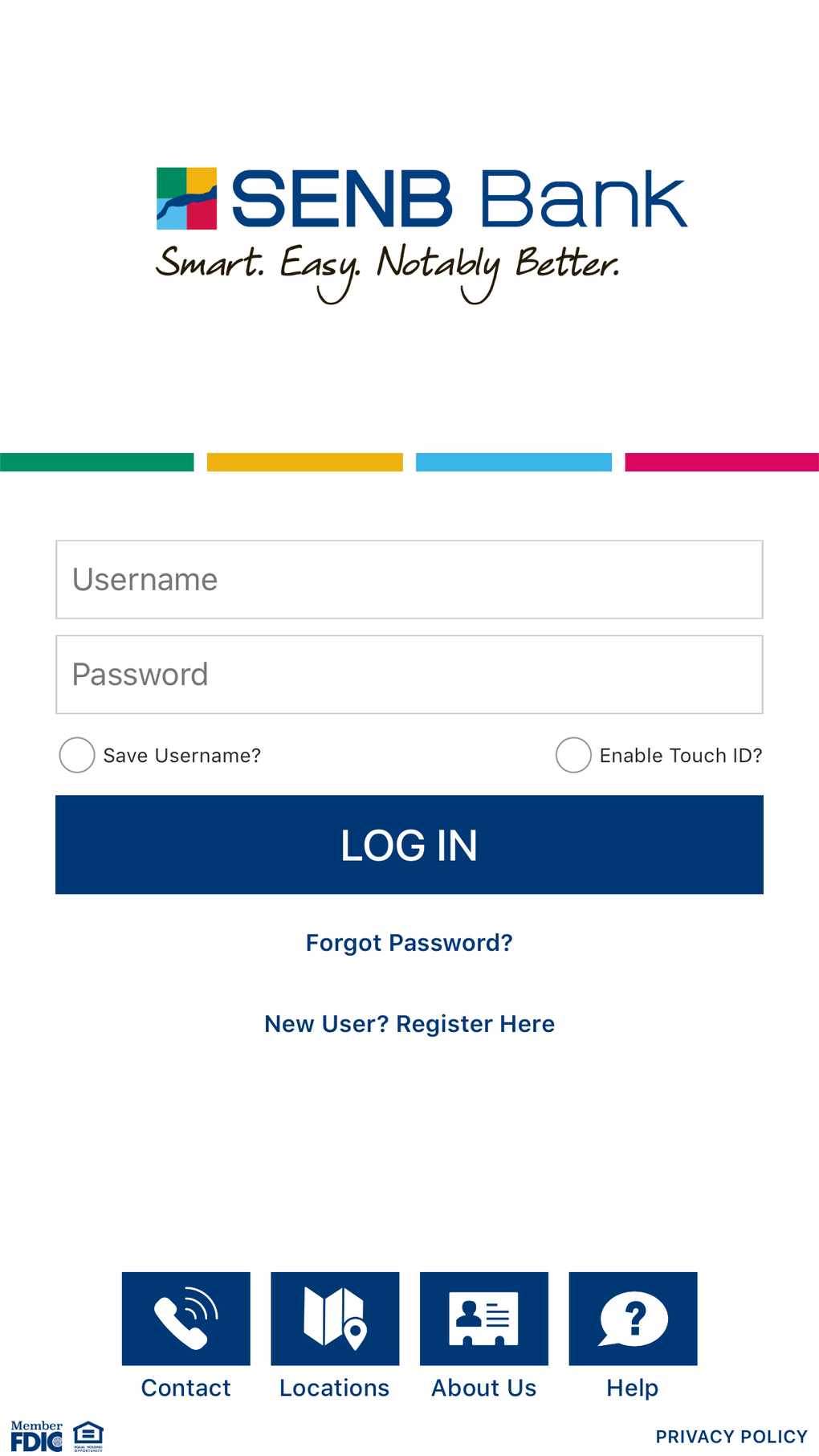Screen dimensions: 819x1456
Task: Open the Forgot Password page
Action: click(x=409, y=942)
